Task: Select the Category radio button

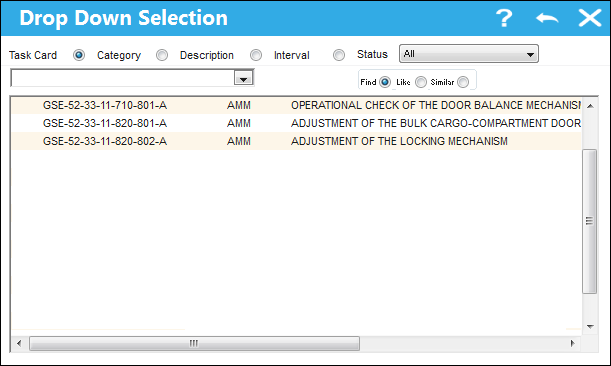Action: (162, 55)
